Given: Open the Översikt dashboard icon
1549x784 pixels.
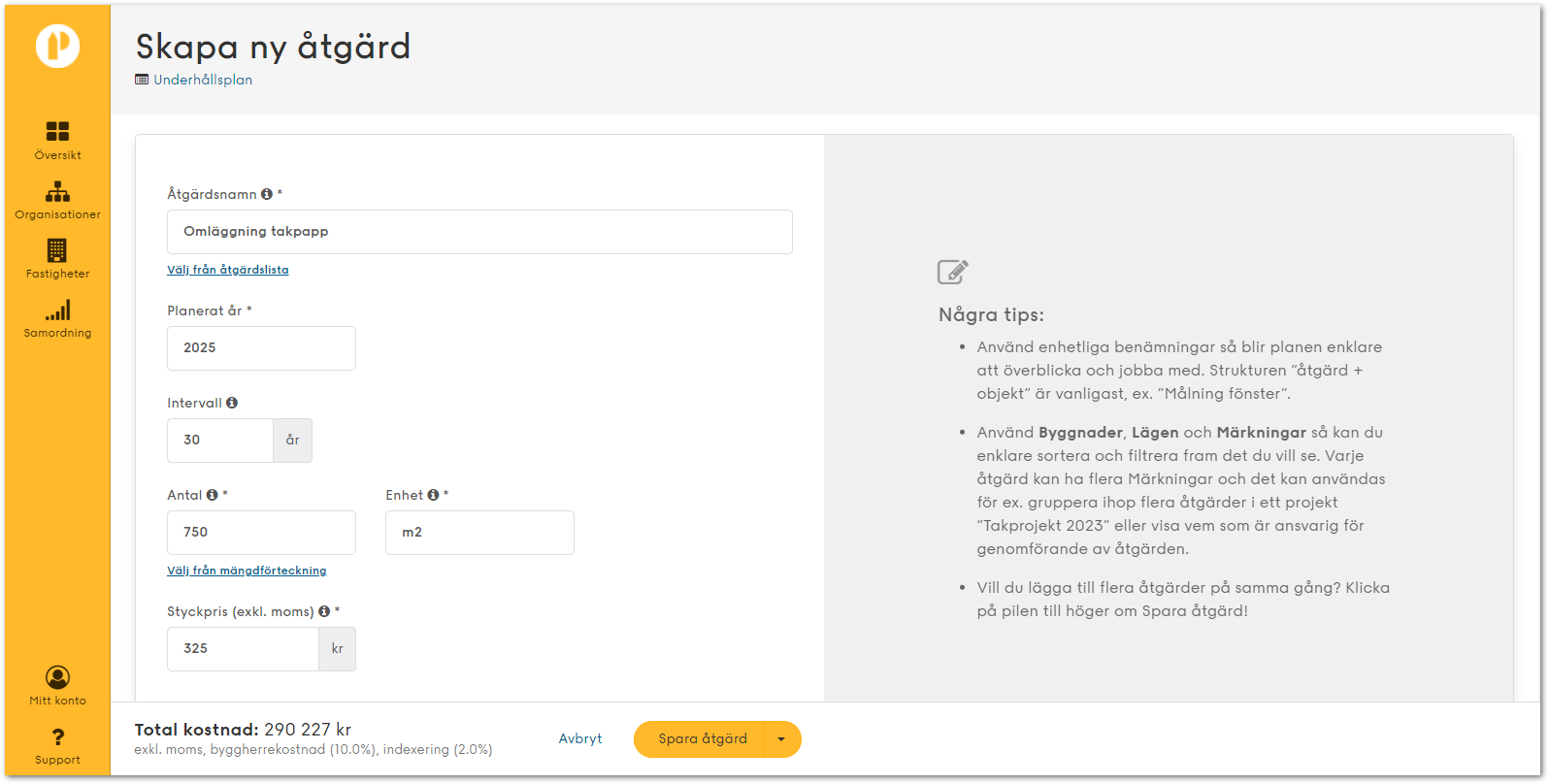Looking at the screenshot, I should tap(57, 132).
